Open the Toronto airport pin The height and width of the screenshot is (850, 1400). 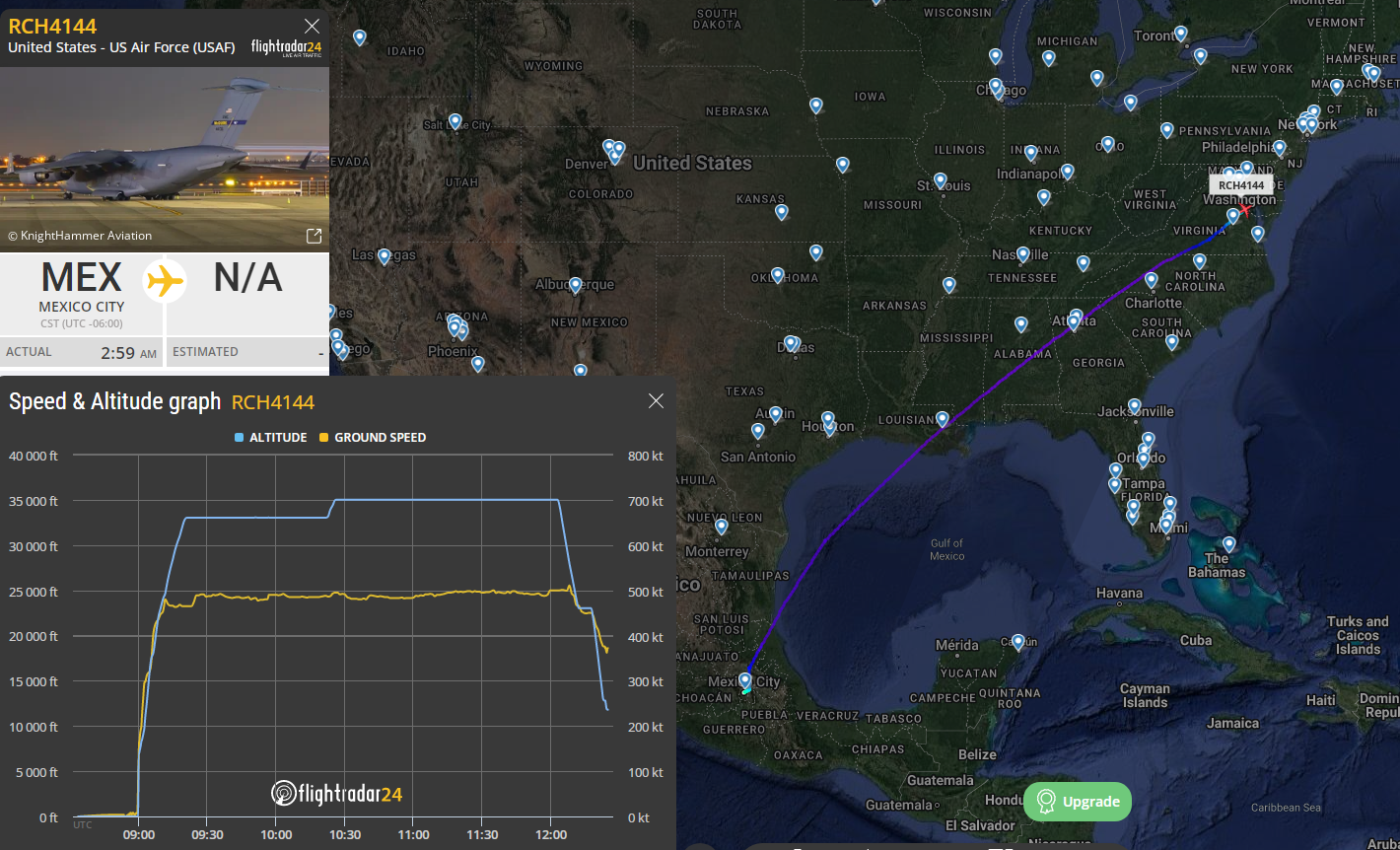point(1180,34)
